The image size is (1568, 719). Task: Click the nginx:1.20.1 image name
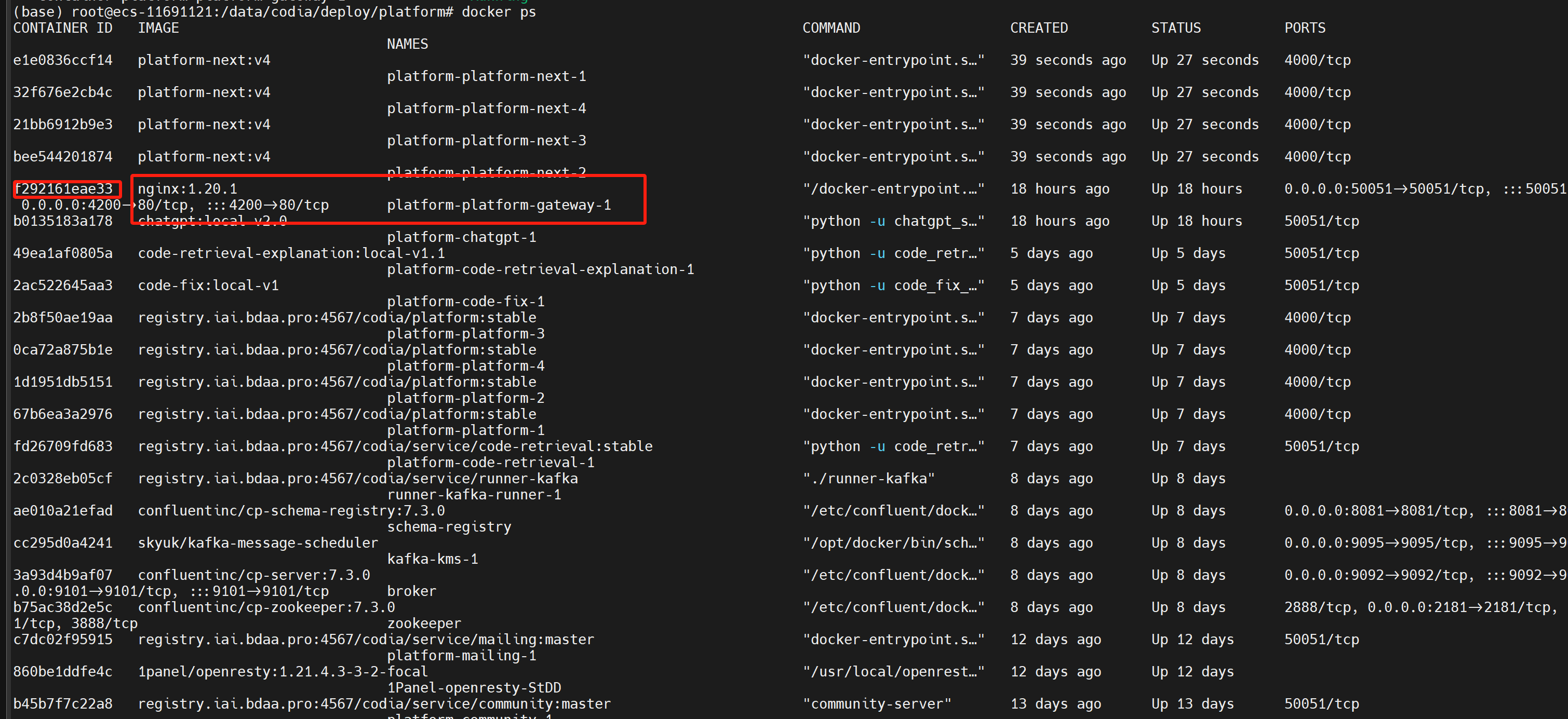[x=187, y=188]
